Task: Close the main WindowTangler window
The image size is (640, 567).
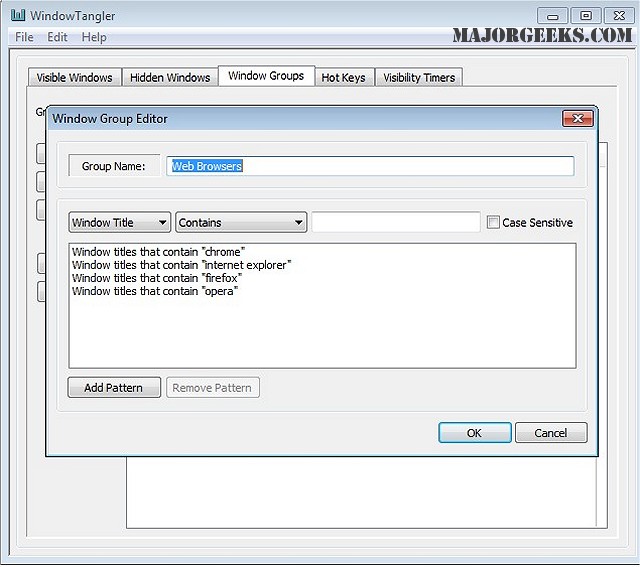Action: (x=619, y=16)
